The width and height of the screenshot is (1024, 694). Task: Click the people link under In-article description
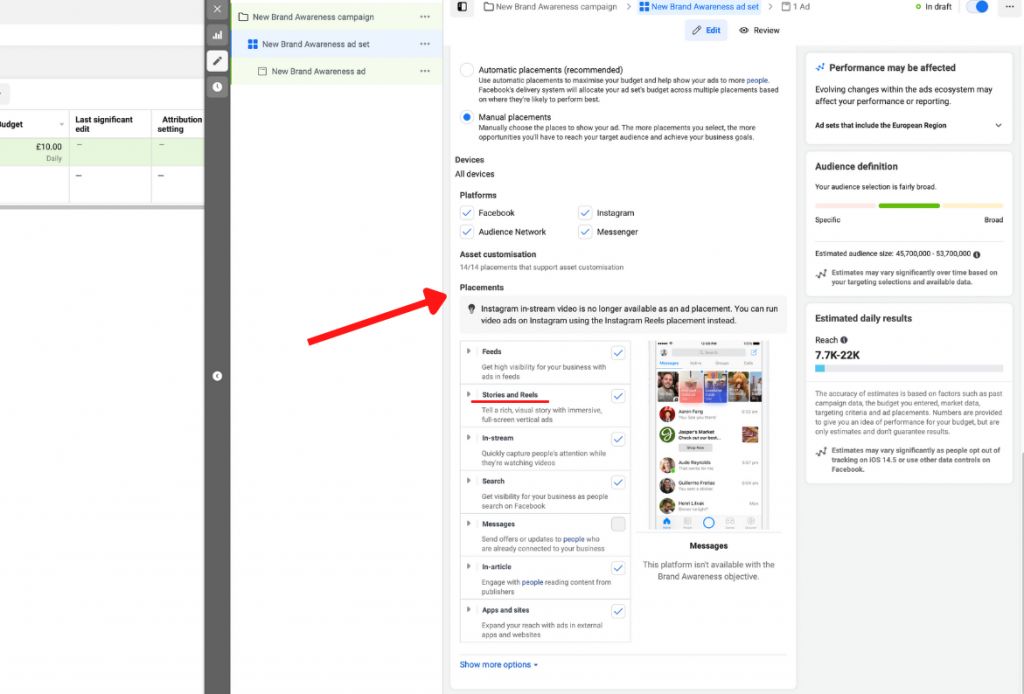point(532,582)
